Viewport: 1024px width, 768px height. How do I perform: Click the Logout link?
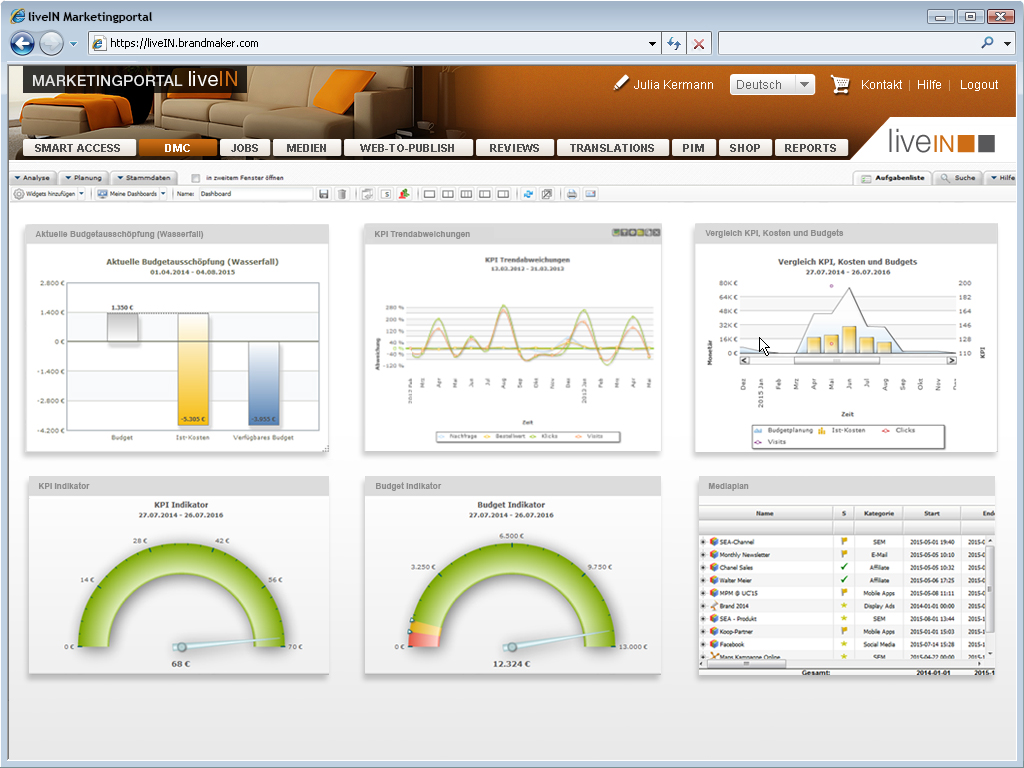979,85
